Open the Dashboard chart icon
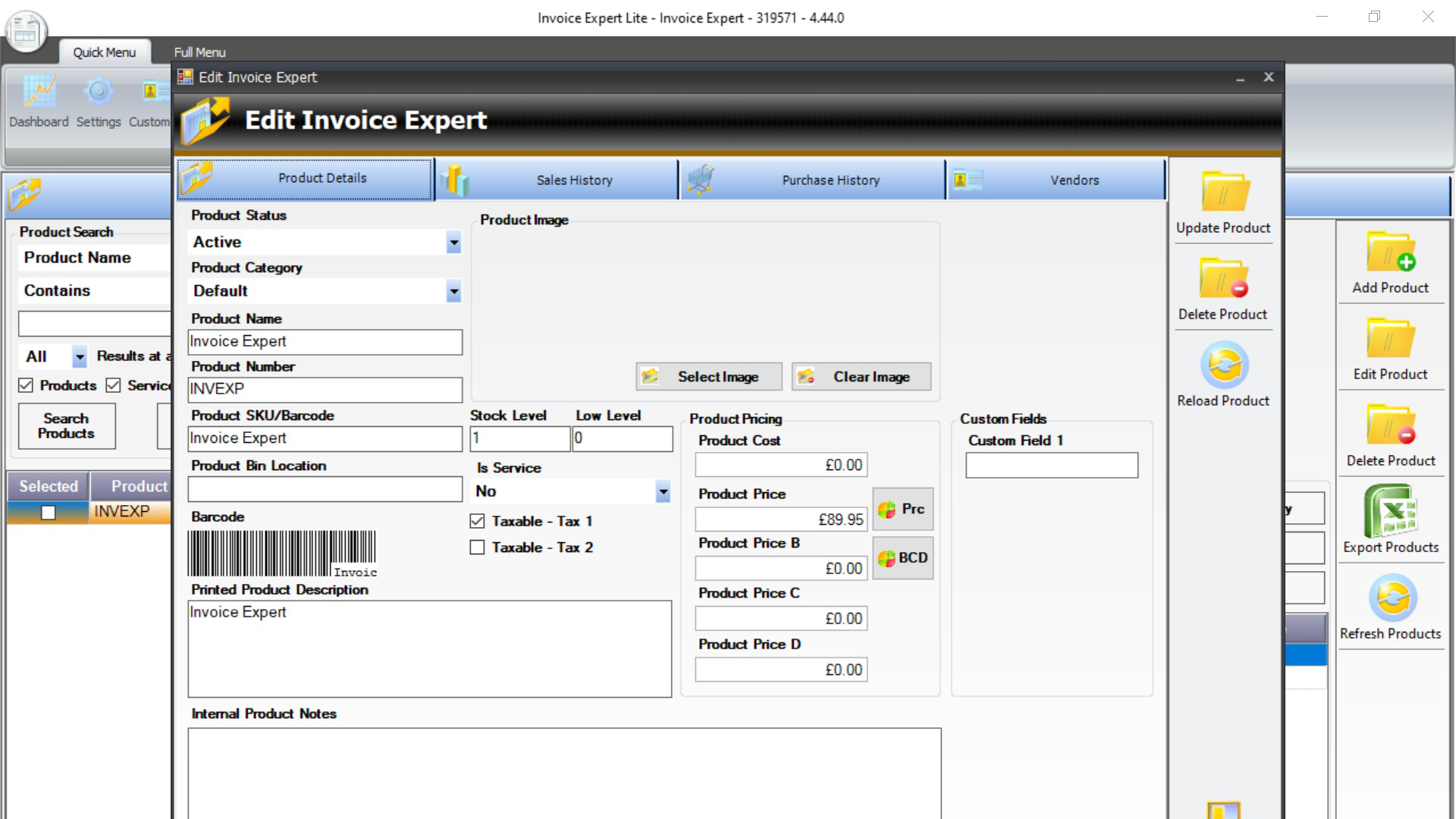This screenshot has height=819, width=1456. click(x=39, y=93)
